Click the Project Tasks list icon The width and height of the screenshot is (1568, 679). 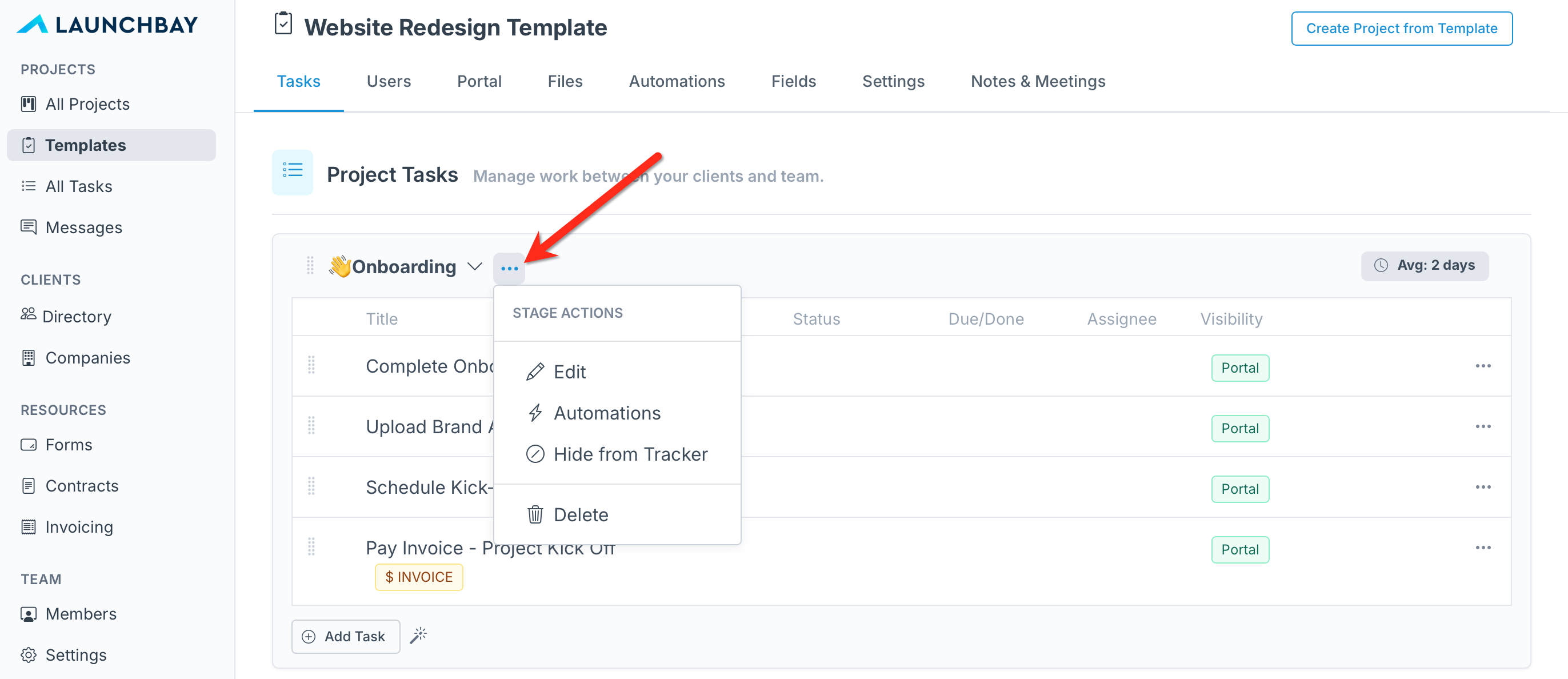(x=292, y=173)
